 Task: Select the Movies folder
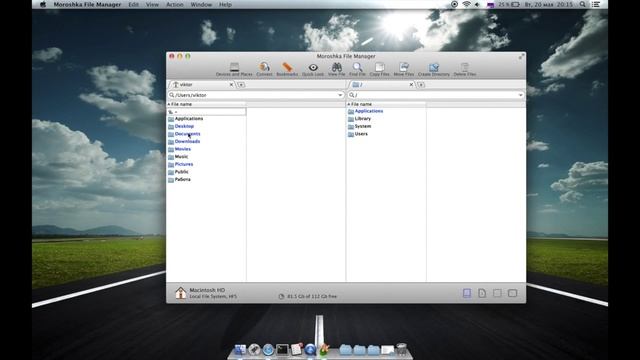click(x=207, y=149)
